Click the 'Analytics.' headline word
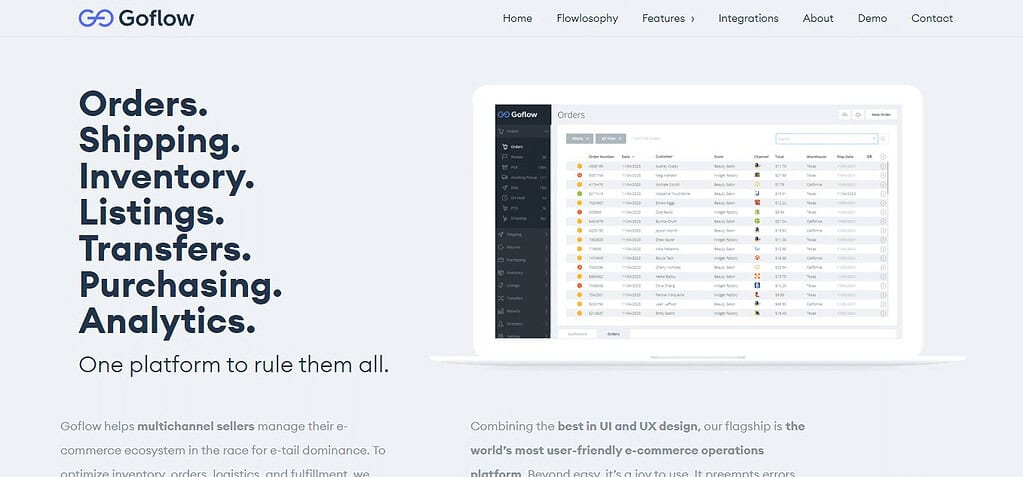Viewport: 1023px width, 477px height. pyautogui.click(x=167, y=321)
